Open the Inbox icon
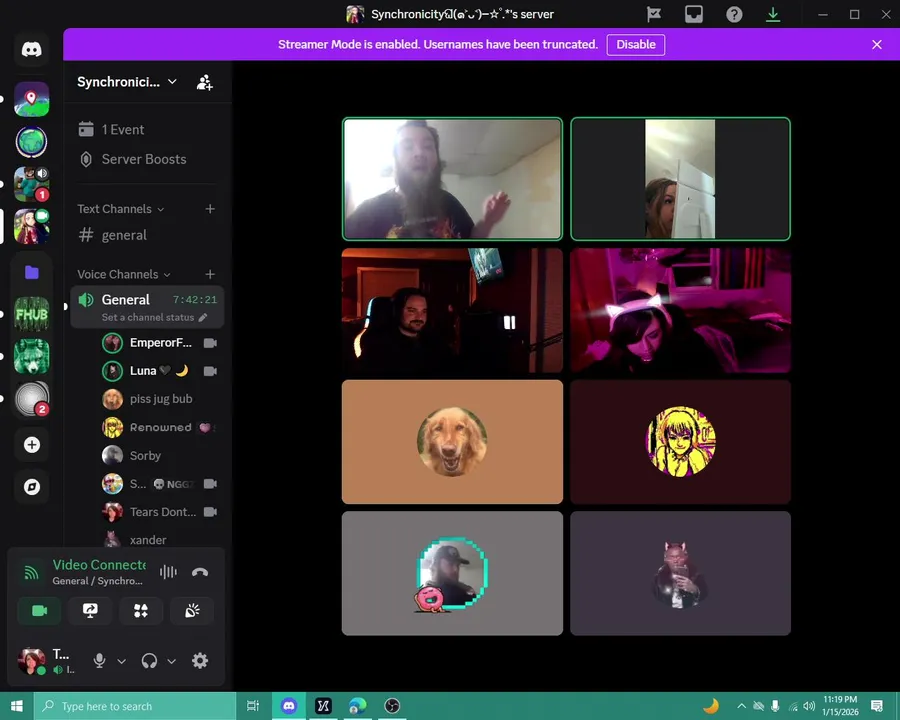The height and width of the screenshot is (720, 900). coord(694,14)
